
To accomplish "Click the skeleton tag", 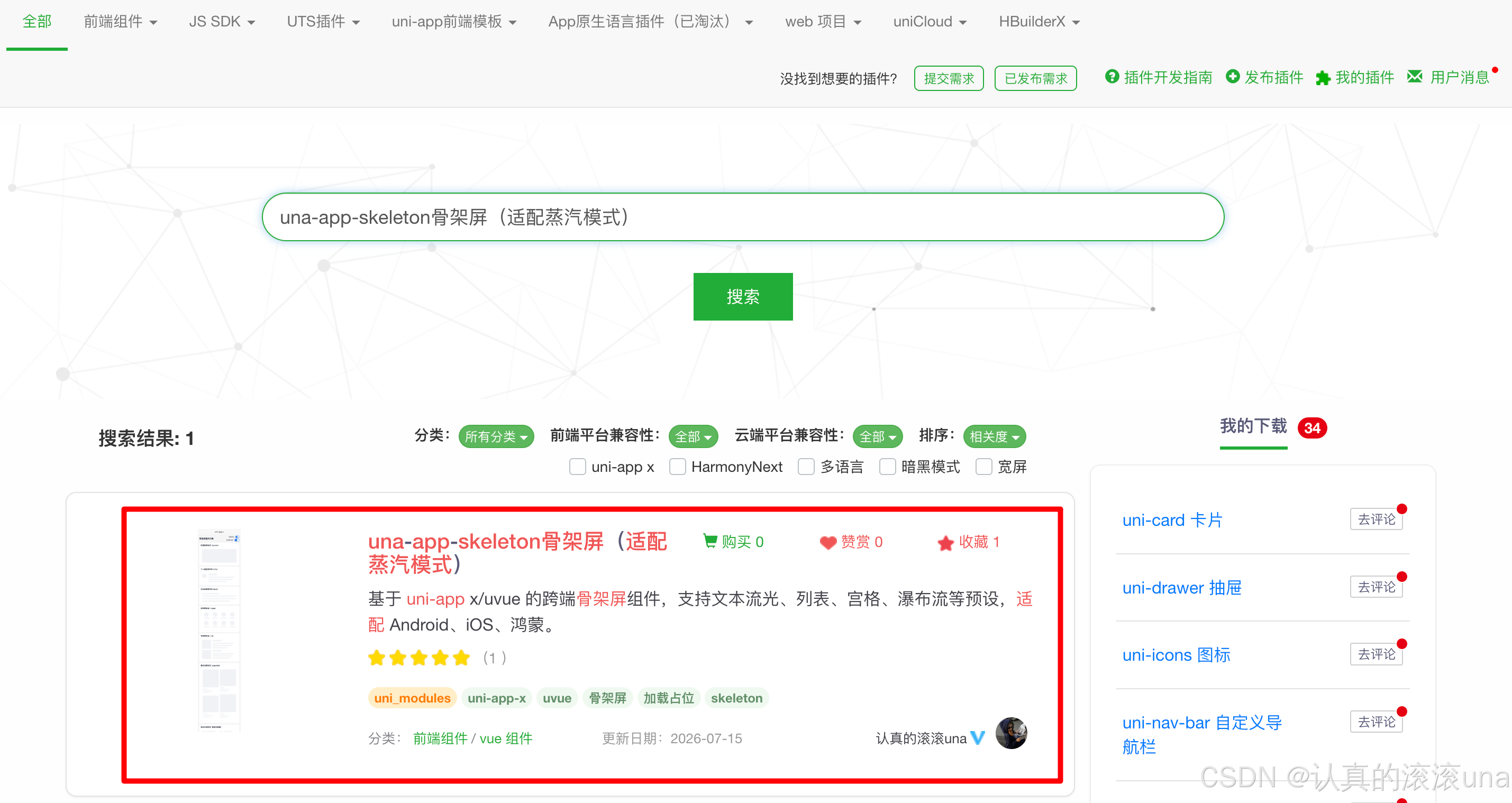I will coord(736,698).
